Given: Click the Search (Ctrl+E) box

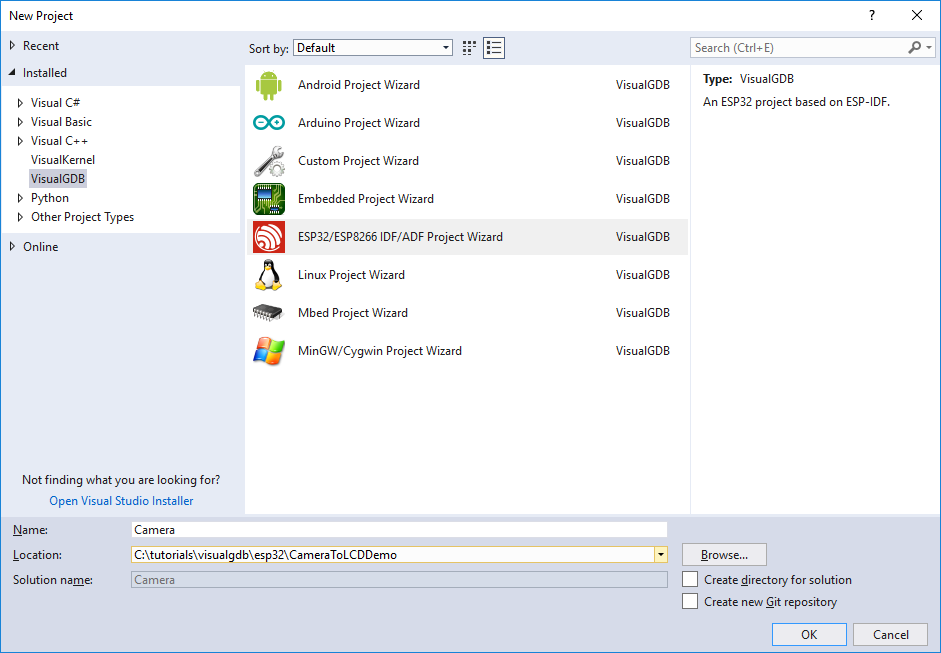Looking at the screenshot, I should click(x=798, y=47).
